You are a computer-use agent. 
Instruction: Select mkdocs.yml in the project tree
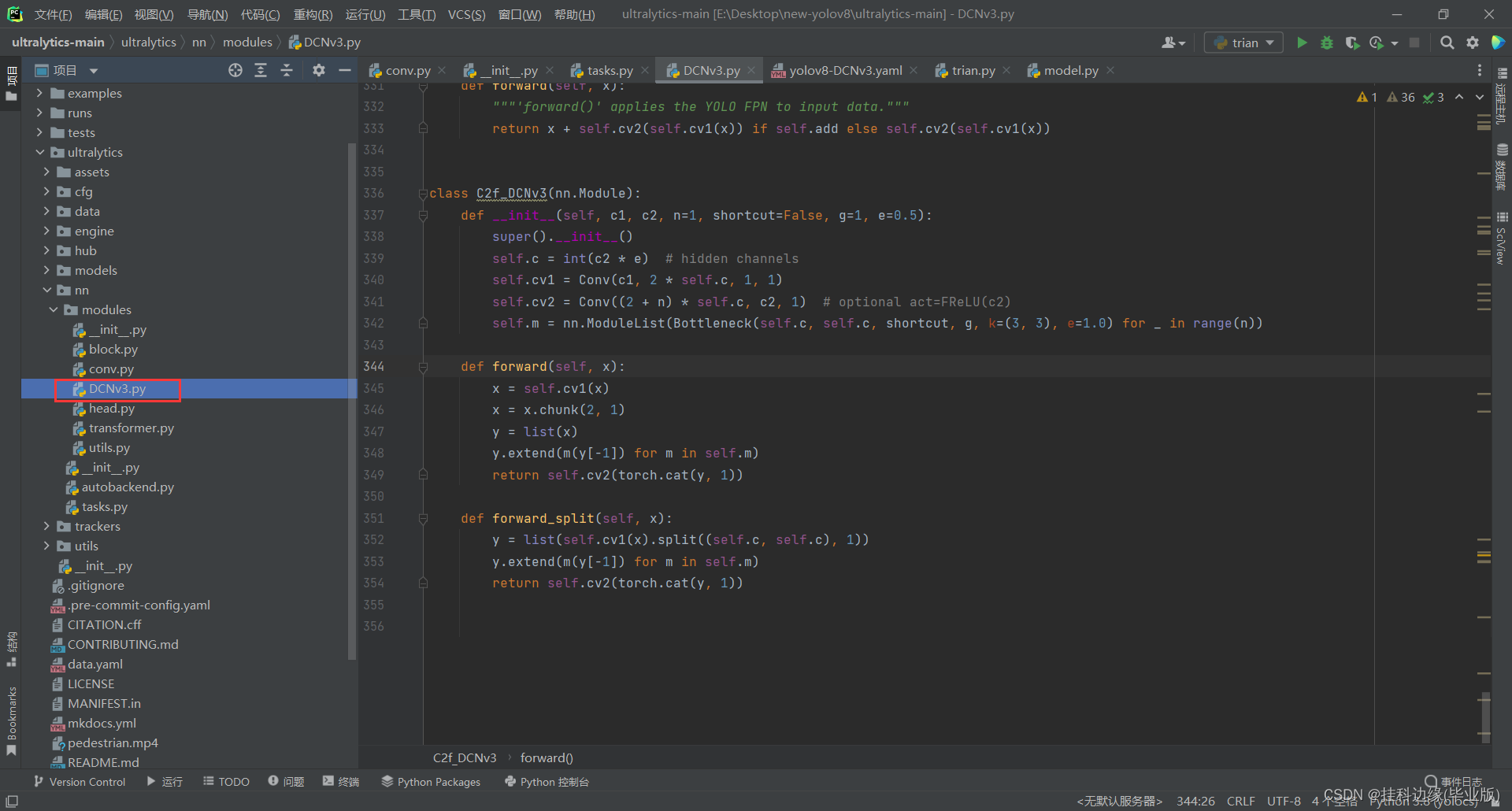(x=102, y=723)
